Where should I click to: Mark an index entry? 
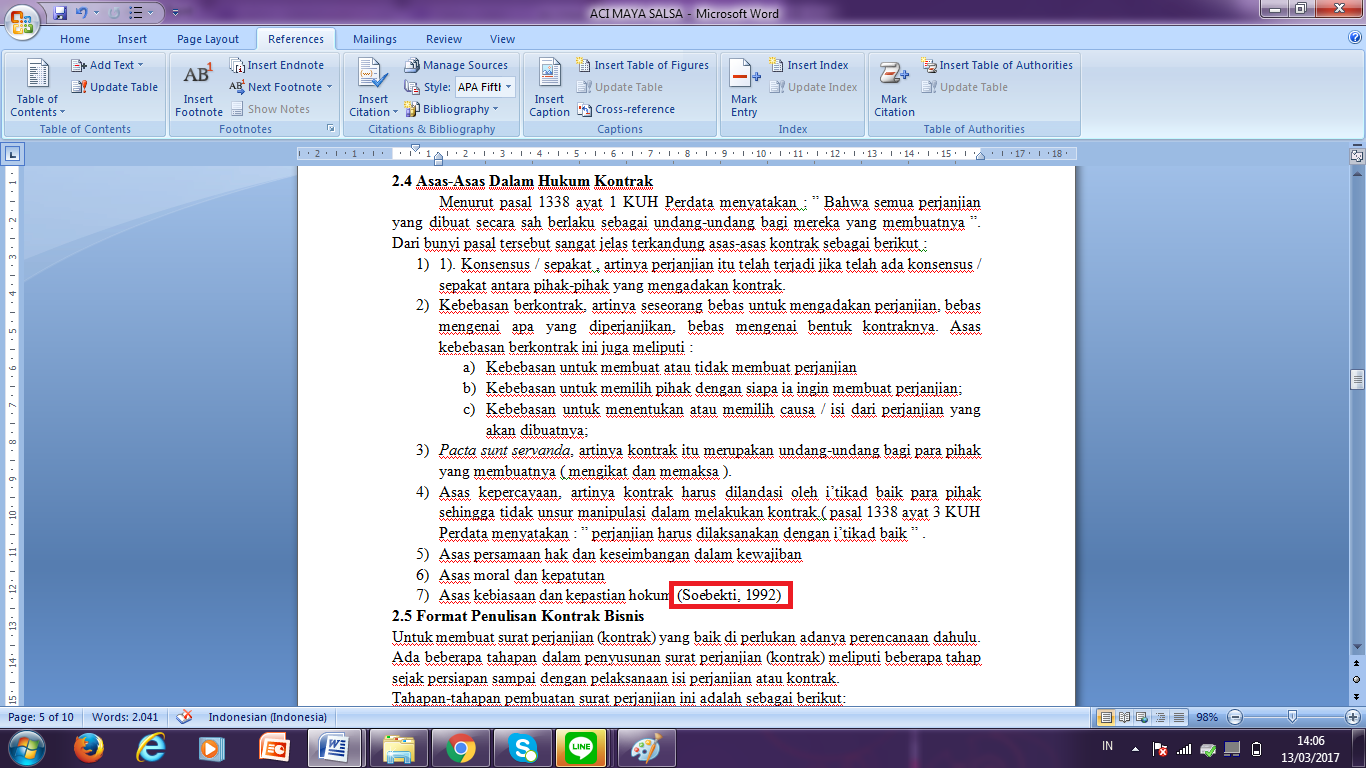pos(740,87)
